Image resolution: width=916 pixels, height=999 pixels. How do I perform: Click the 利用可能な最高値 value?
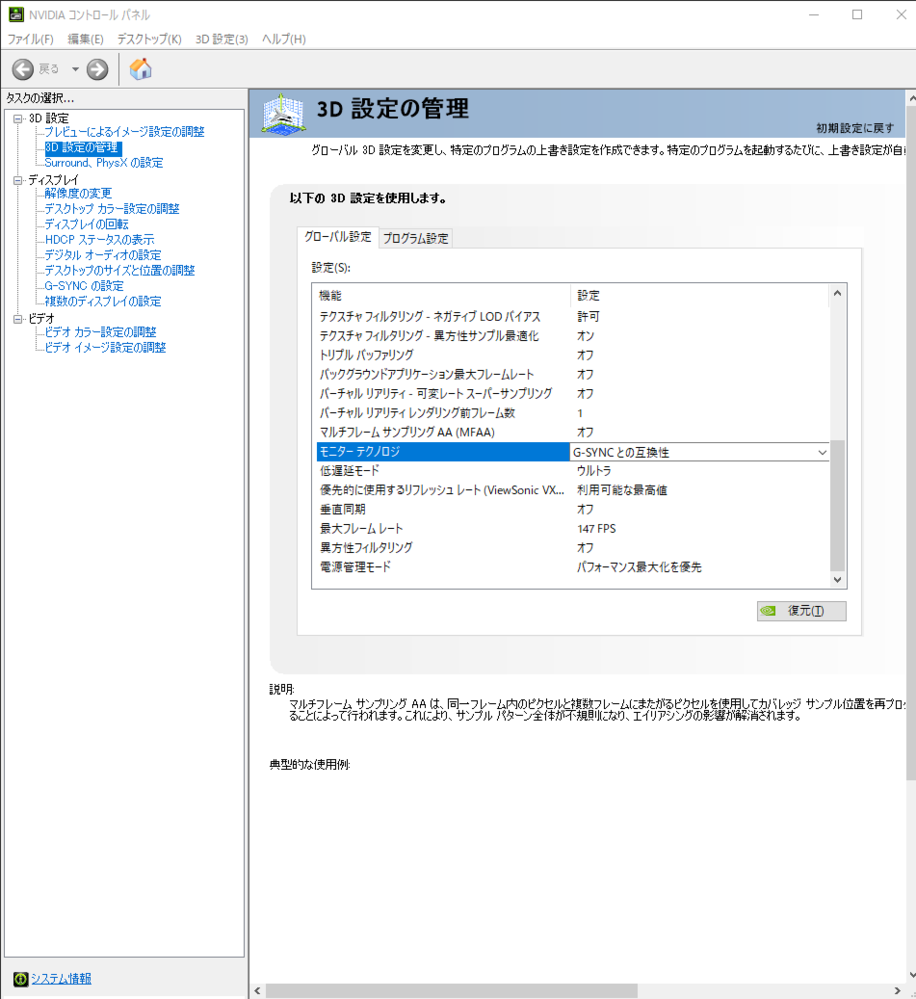pyautogui.click(x=622, y=490)
